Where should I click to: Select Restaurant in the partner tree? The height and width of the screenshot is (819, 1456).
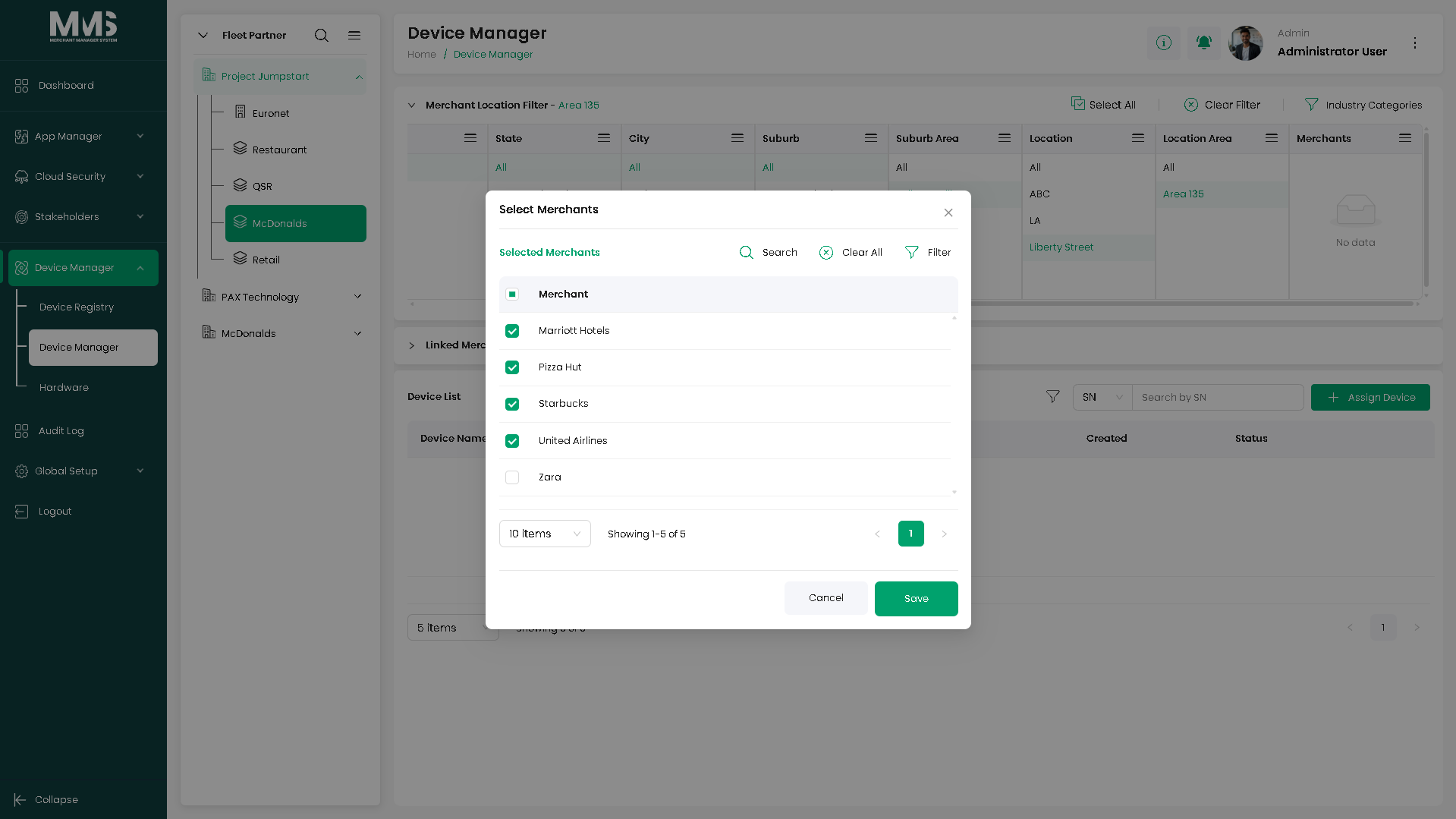[279, 150]
